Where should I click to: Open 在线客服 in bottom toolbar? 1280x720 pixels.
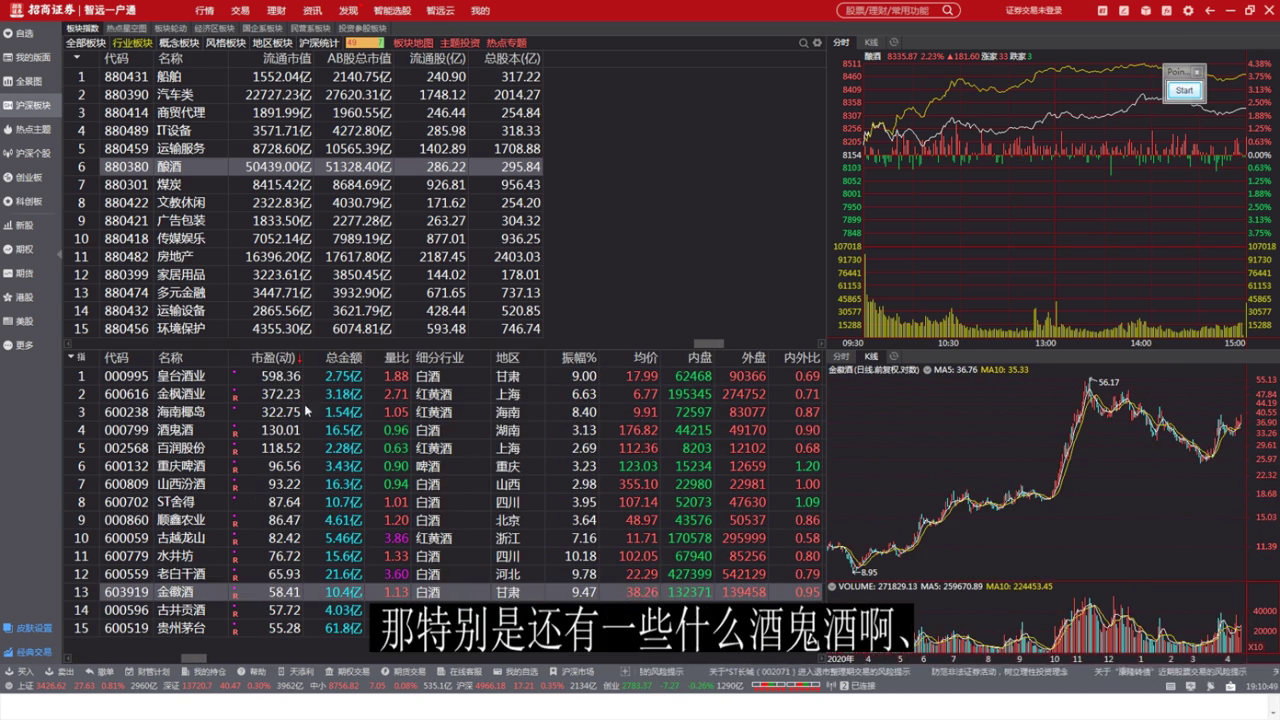(x=461, y=671)
